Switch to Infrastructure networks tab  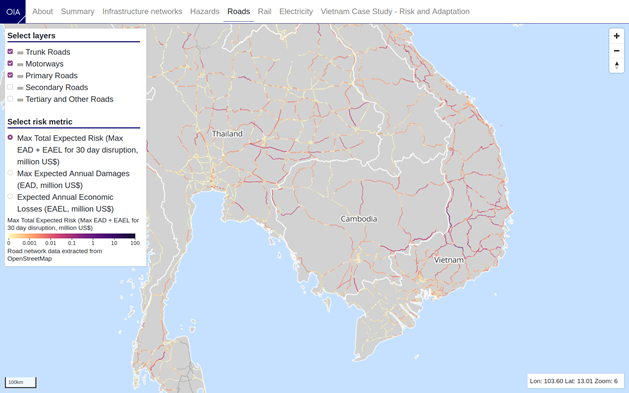pyautogui.click(x=142, y=12)
